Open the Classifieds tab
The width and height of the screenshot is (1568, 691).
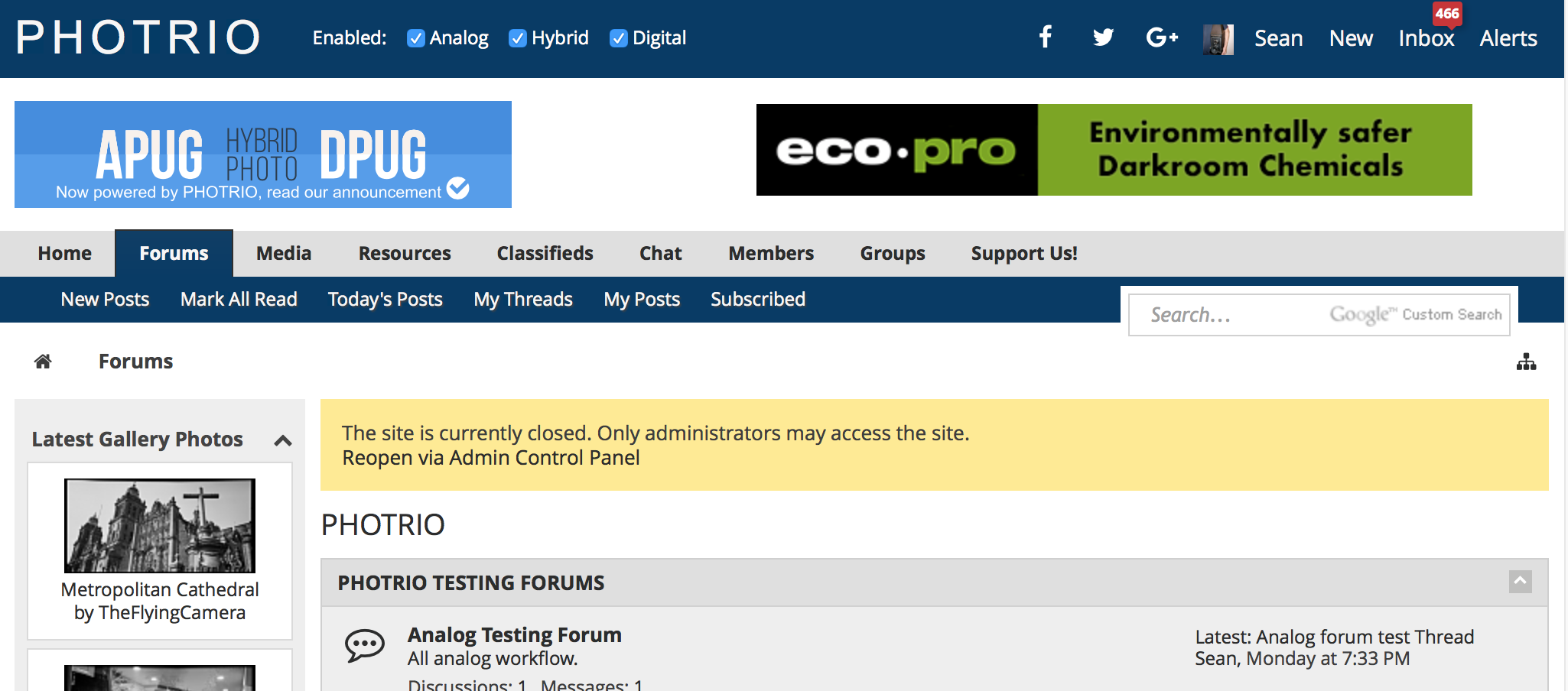[x=545, y=253]
